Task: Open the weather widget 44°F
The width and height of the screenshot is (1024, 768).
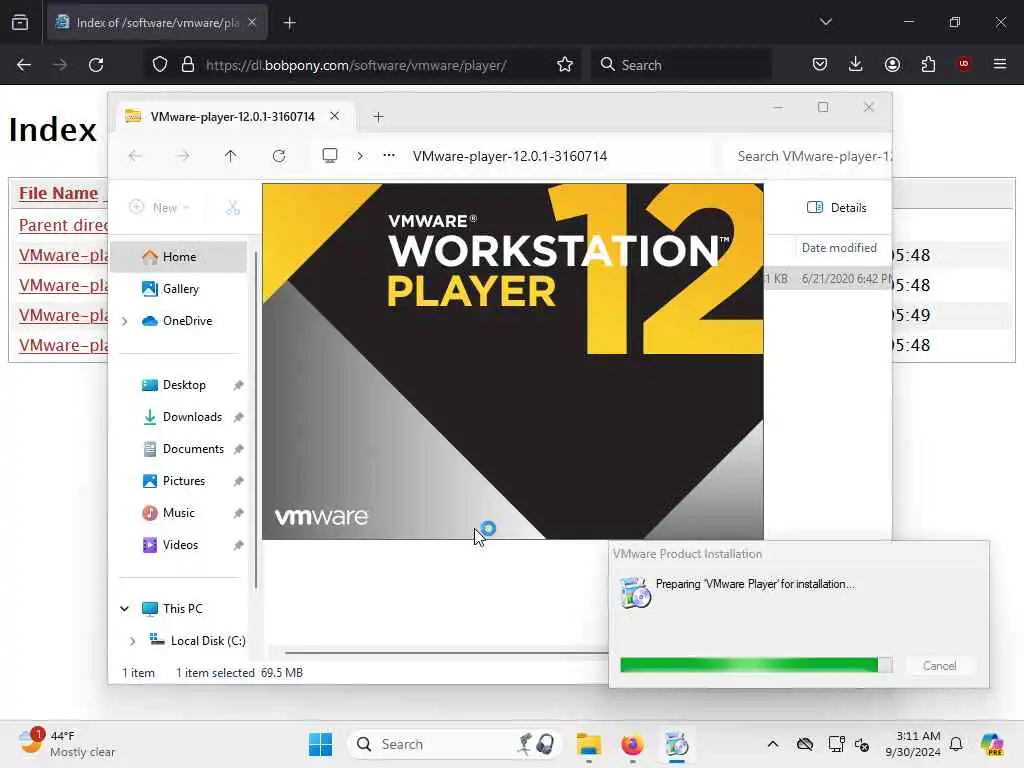Action: 67,744
